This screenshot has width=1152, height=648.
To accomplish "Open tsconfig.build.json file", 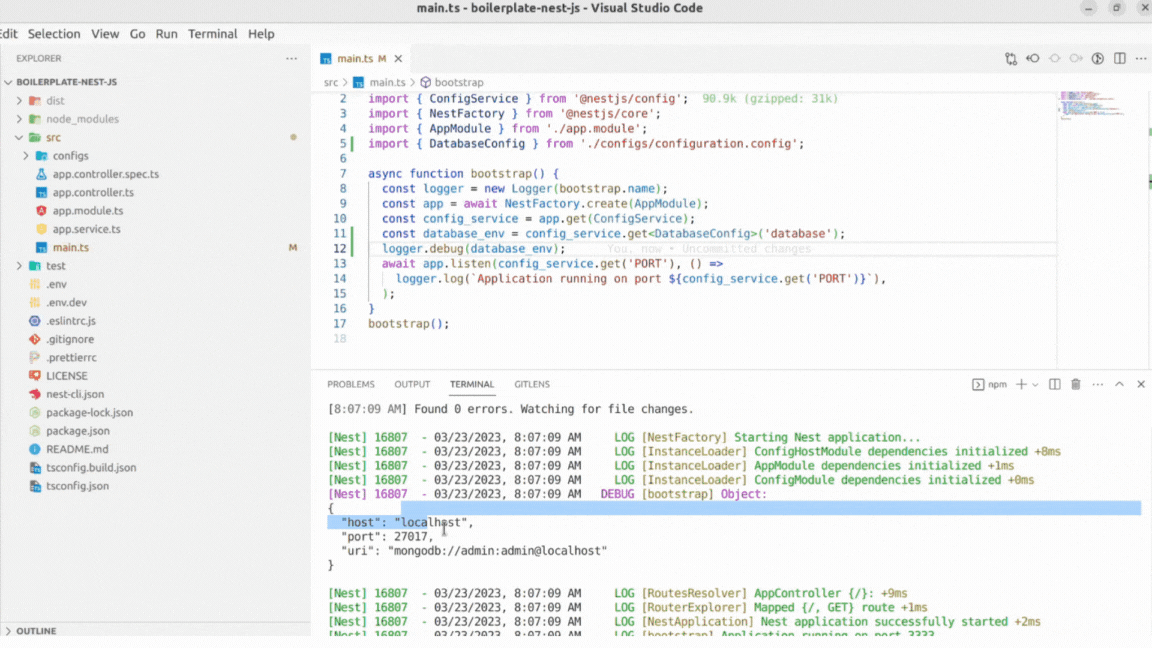I will point(90,467).
